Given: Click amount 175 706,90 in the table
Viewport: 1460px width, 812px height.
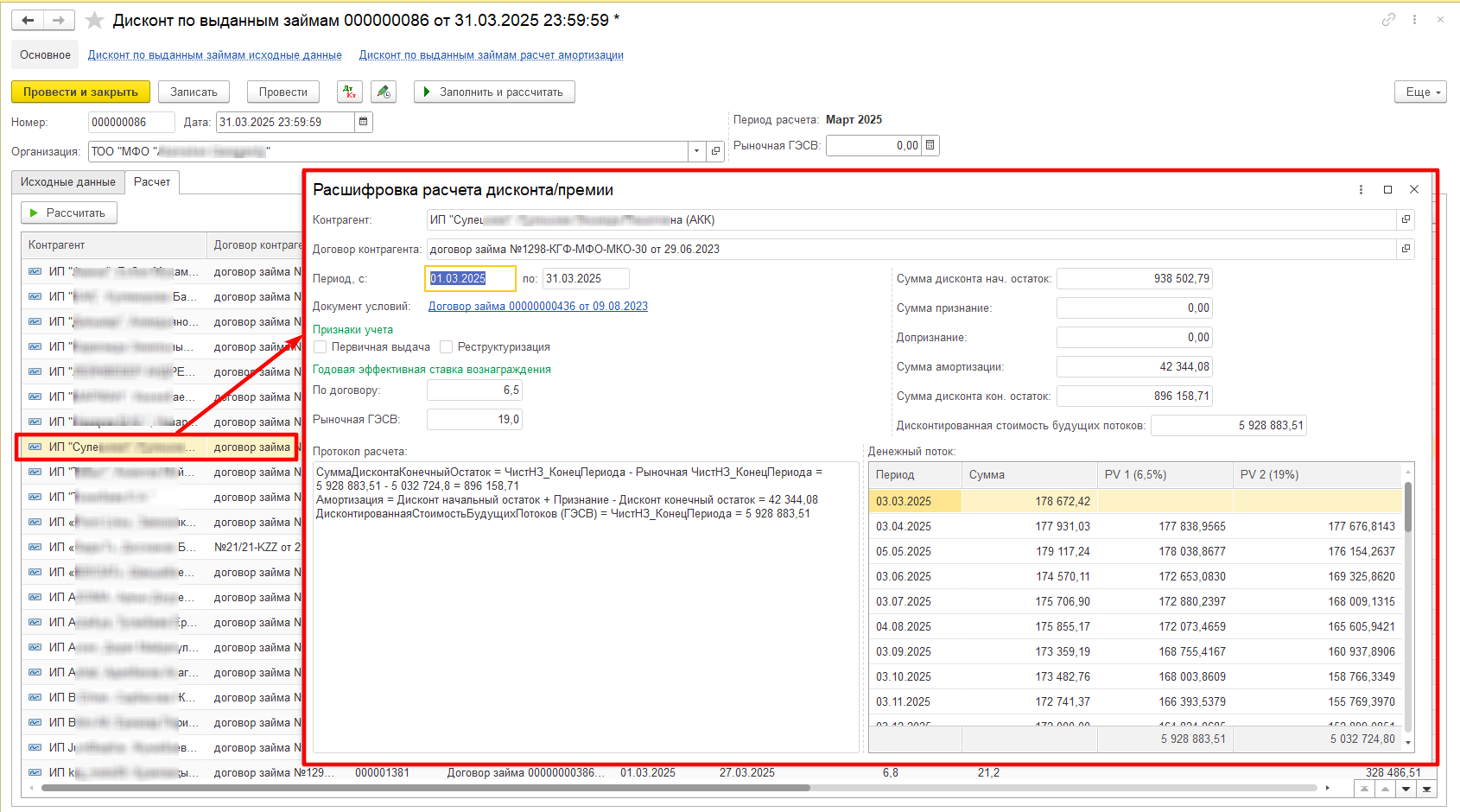Looking at the screenshot, I should 1063,601.
